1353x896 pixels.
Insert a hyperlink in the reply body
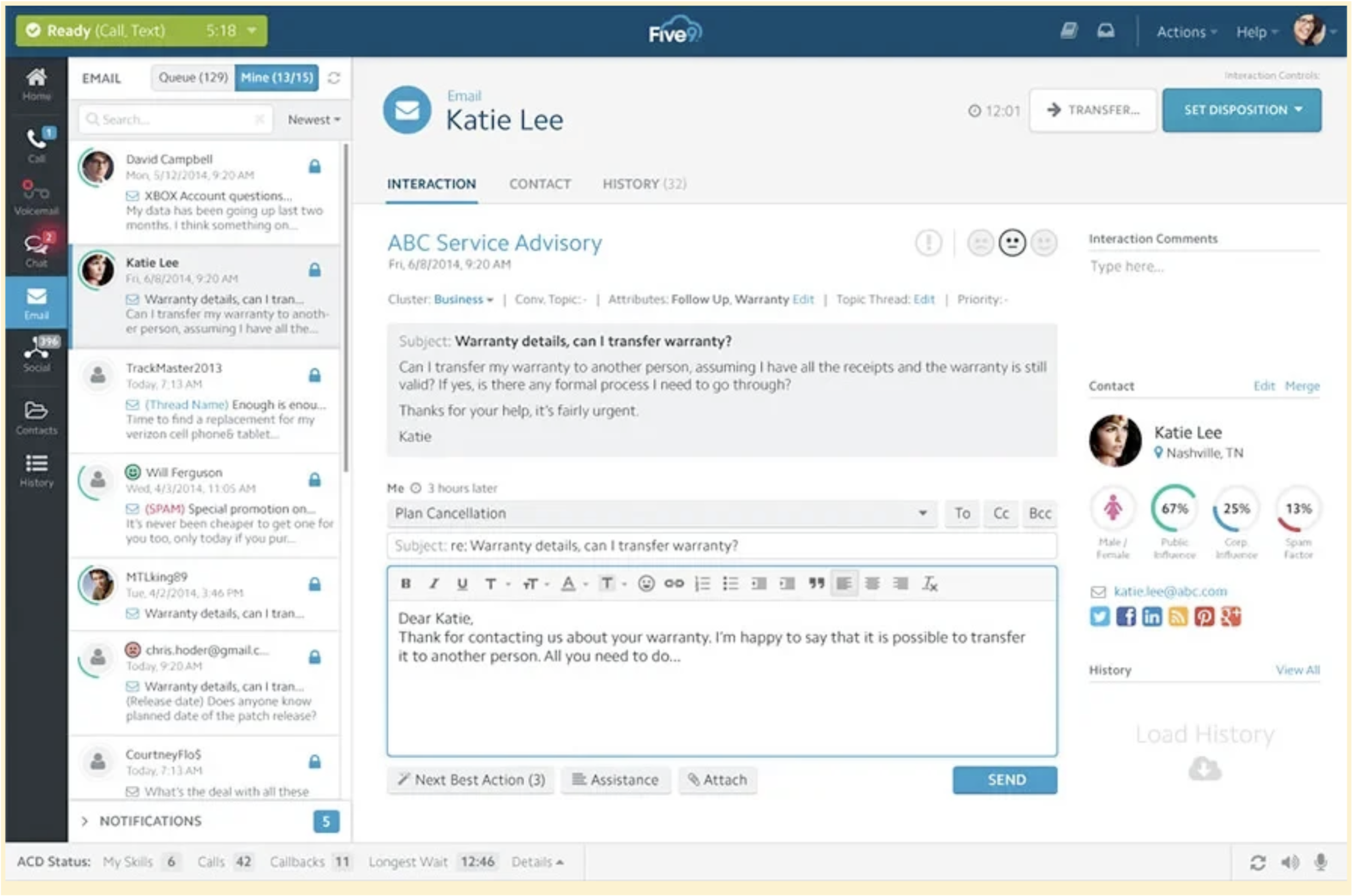click(675, 584)
